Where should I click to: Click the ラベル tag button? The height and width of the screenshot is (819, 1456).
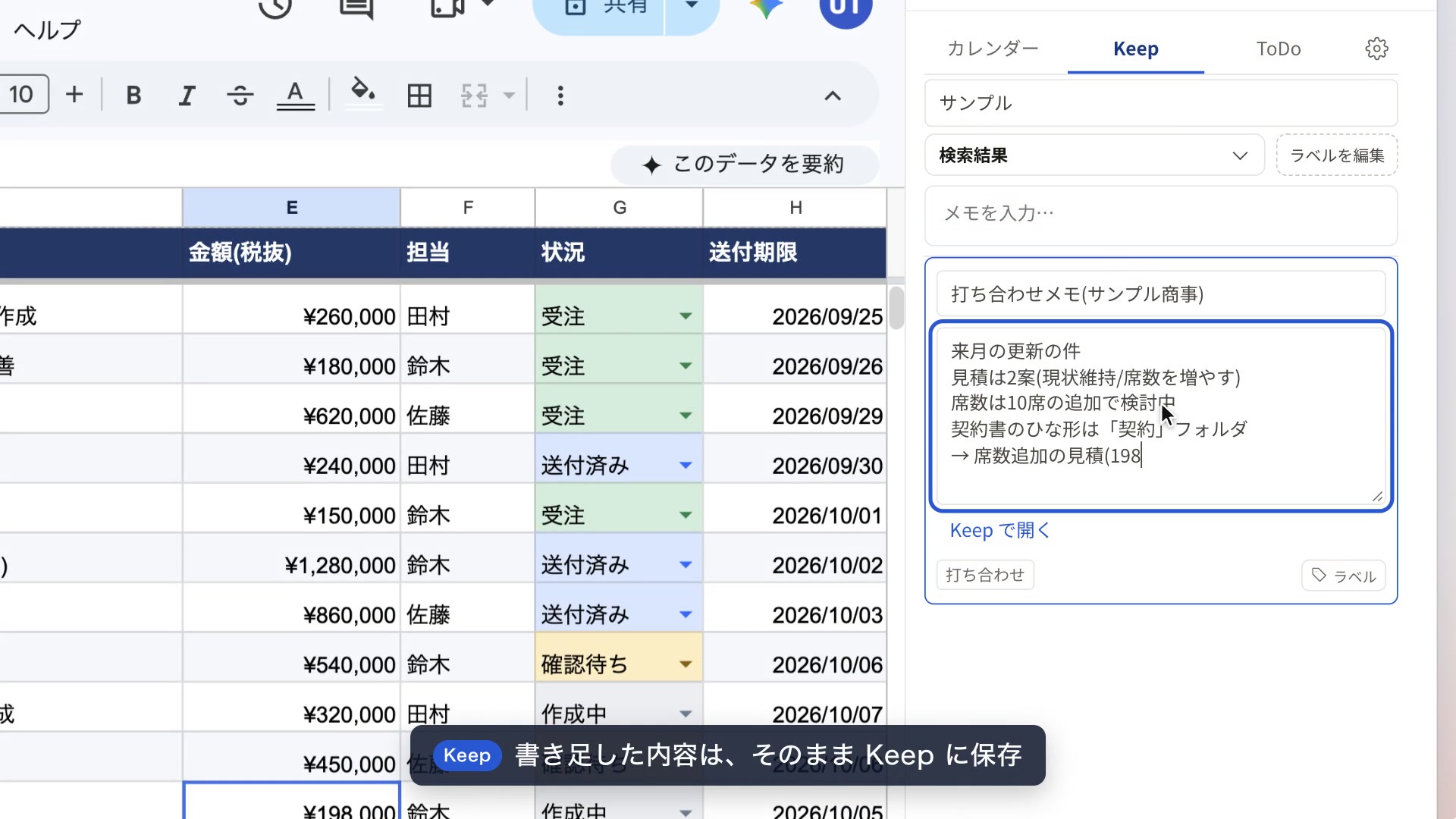point(1343,576)
